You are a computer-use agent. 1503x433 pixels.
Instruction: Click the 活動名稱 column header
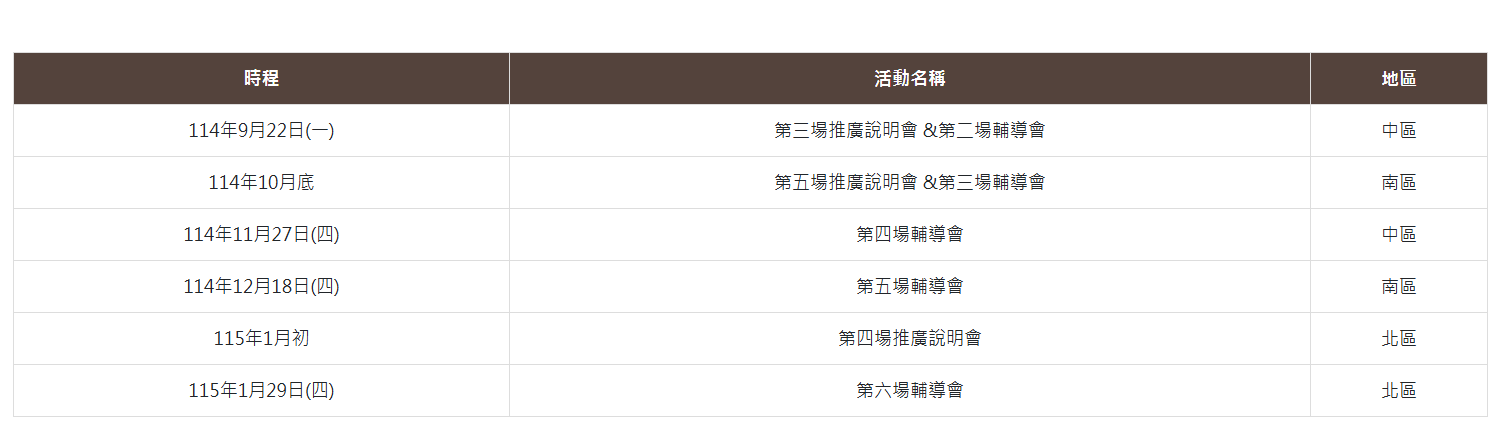909,79
